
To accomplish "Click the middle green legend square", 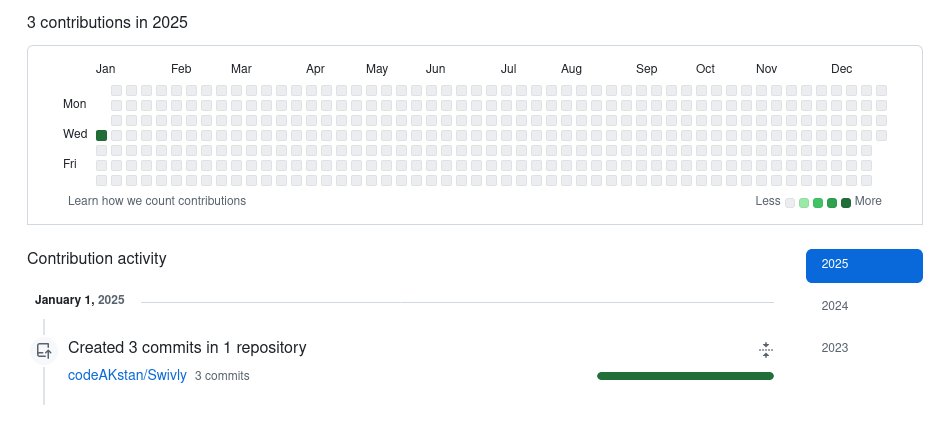I will coord(818,203).
